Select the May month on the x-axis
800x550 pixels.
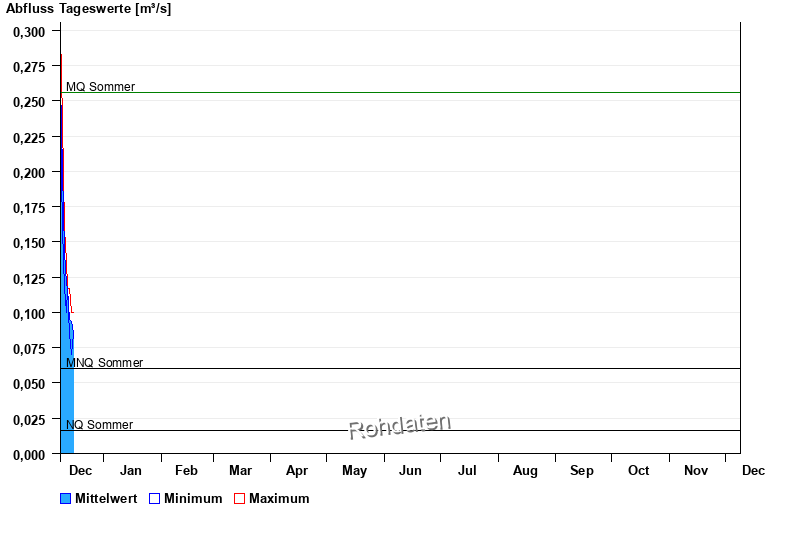(354, 471)
